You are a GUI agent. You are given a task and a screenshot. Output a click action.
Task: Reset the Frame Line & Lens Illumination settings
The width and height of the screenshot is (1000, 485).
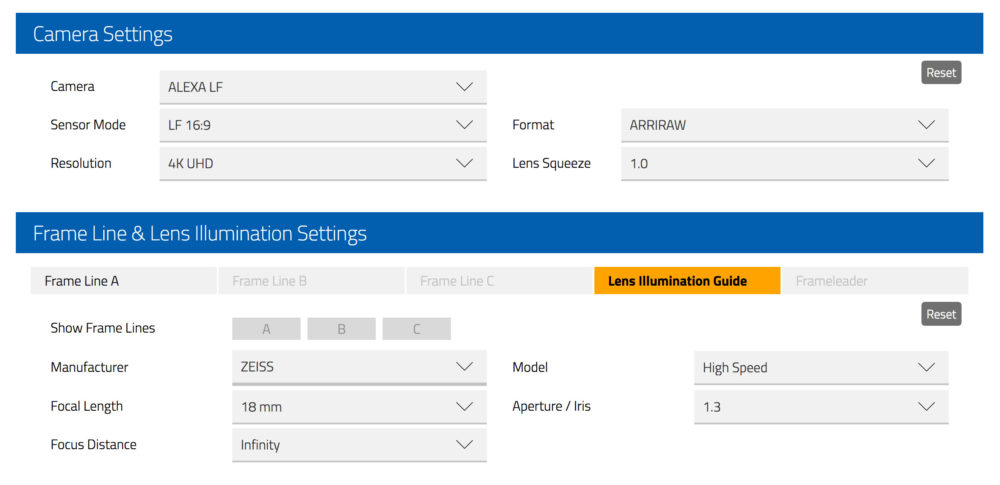[941, 314]
